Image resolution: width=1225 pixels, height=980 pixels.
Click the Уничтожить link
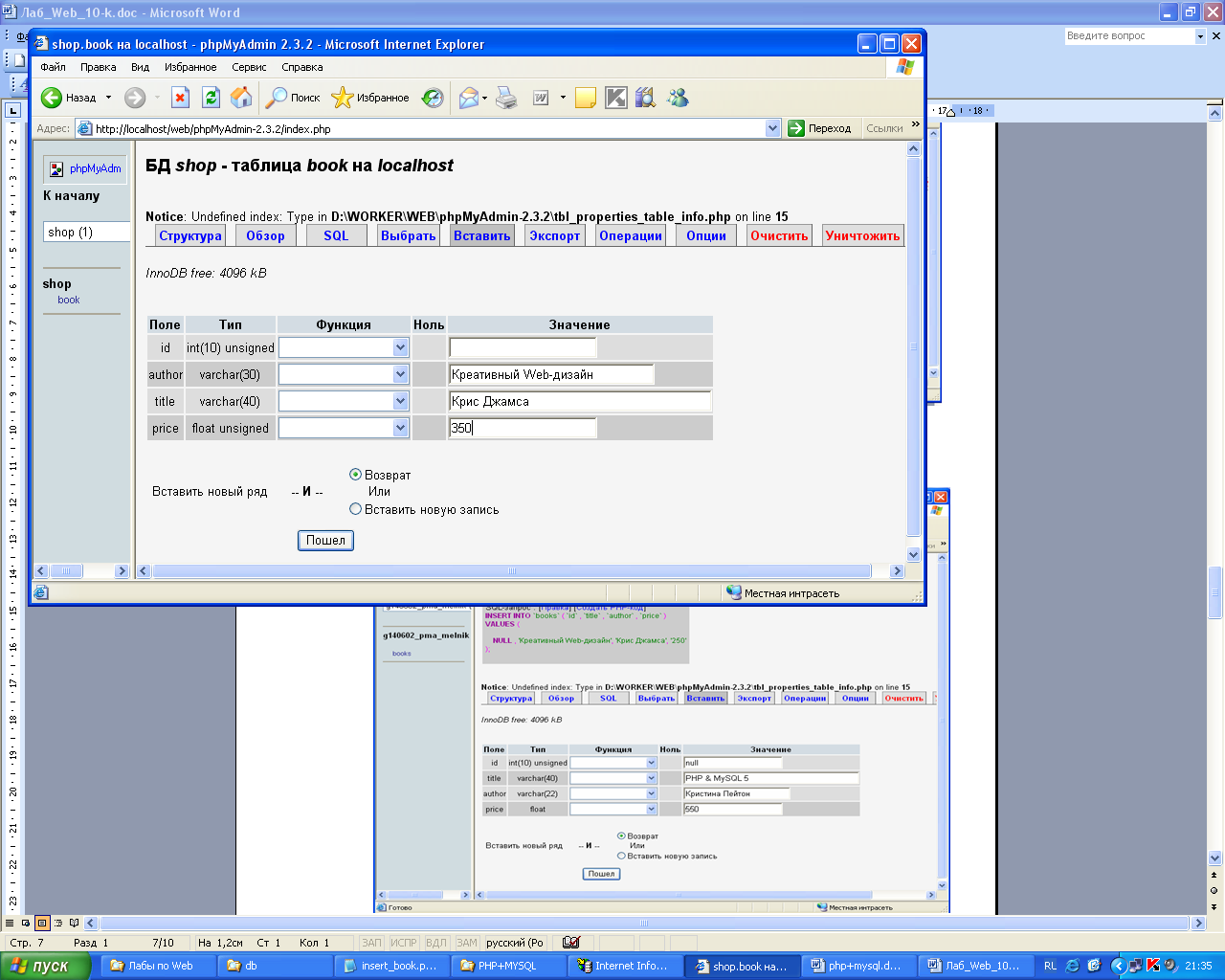(x=862, y=235)
